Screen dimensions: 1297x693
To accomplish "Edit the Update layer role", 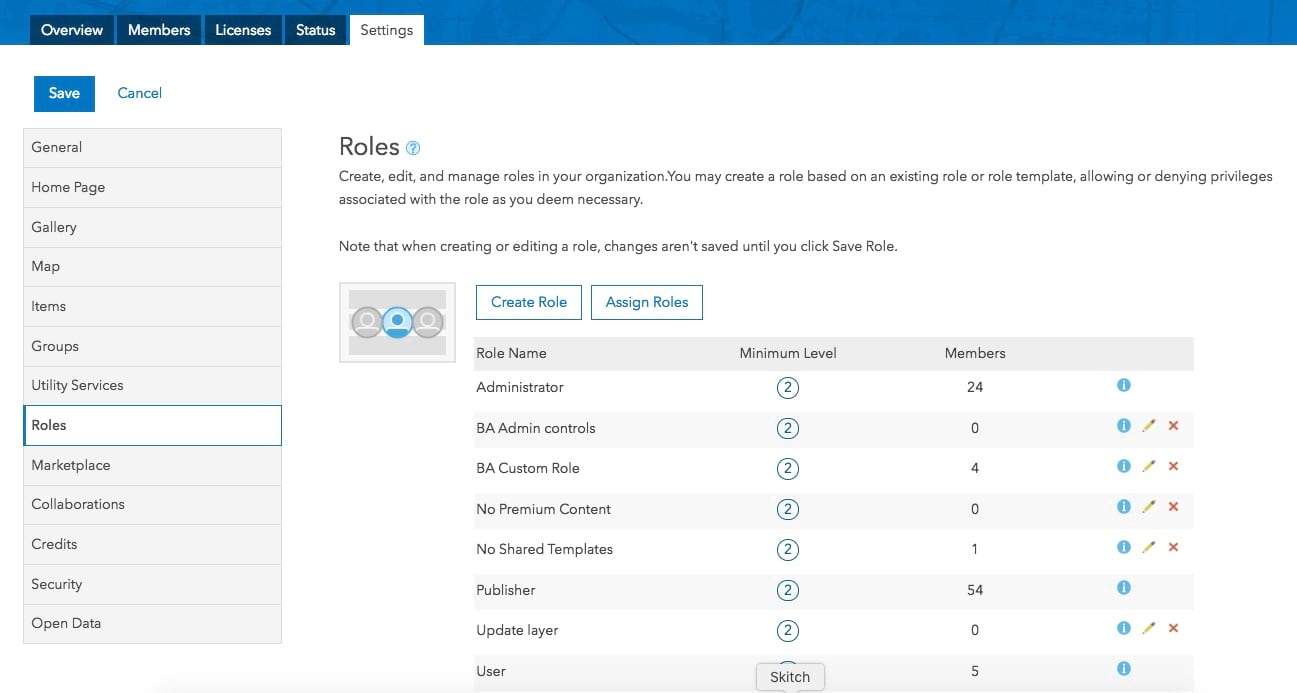I will [1148, 628].
